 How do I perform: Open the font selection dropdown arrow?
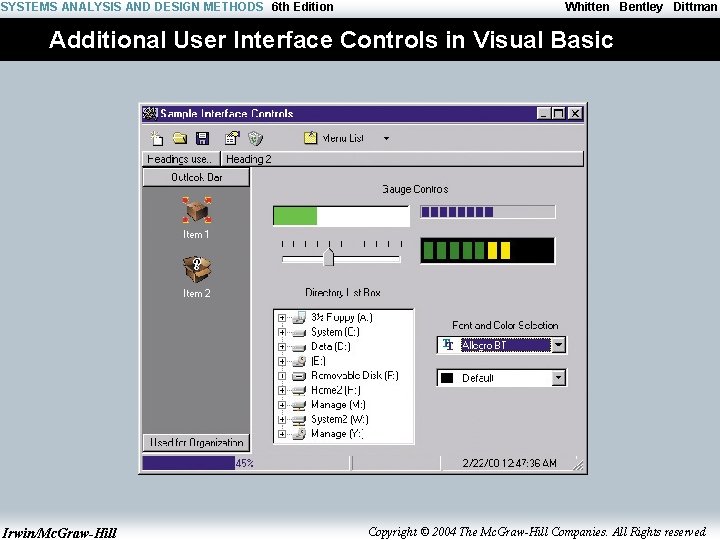pyautogui.click(x=558, y=345)
